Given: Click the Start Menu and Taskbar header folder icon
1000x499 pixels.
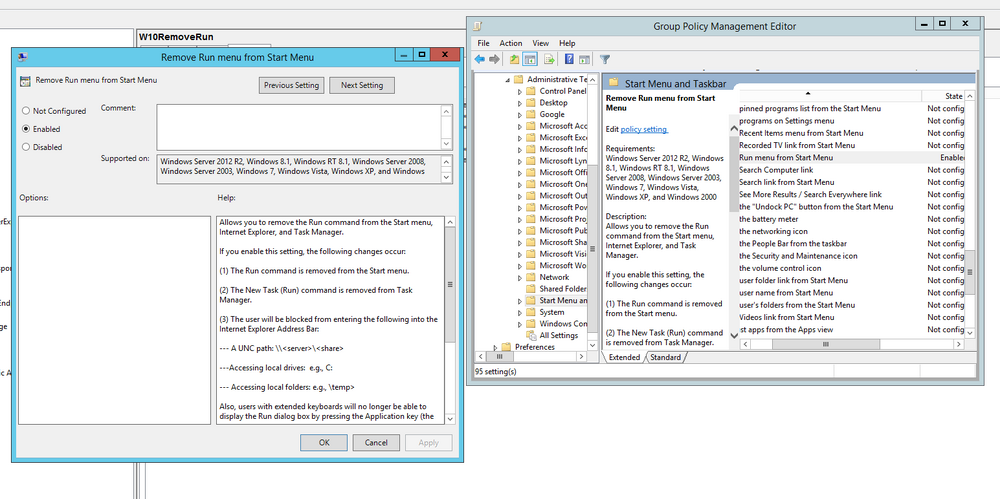Looking at the screenshot, I should click(x=614, y=83).
